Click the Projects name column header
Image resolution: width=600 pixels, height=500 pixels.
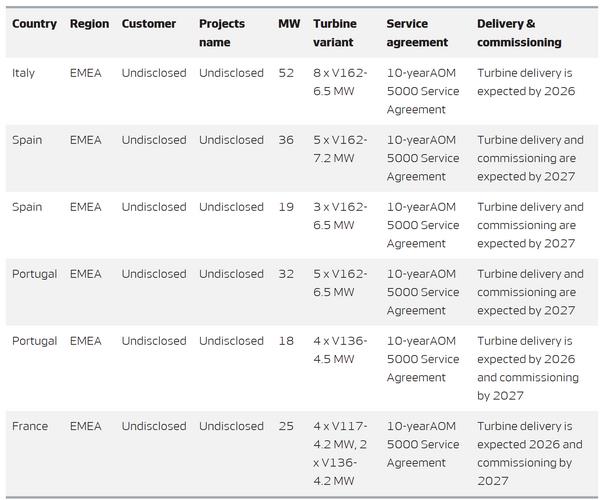[221, 33]
